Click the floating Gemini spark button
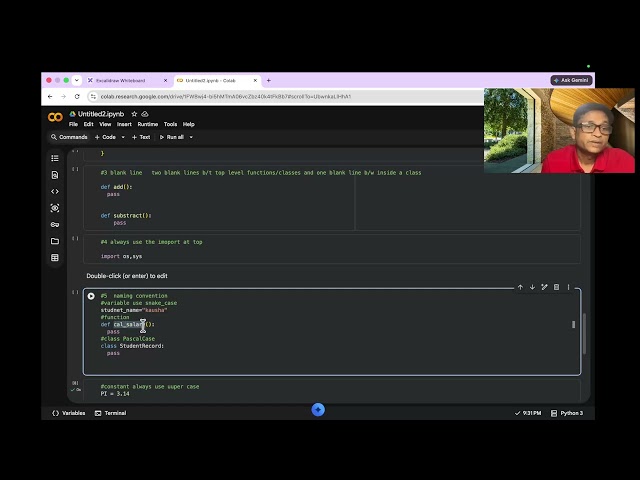The width and height of the screenshot is (640, 480). (318, 410)
